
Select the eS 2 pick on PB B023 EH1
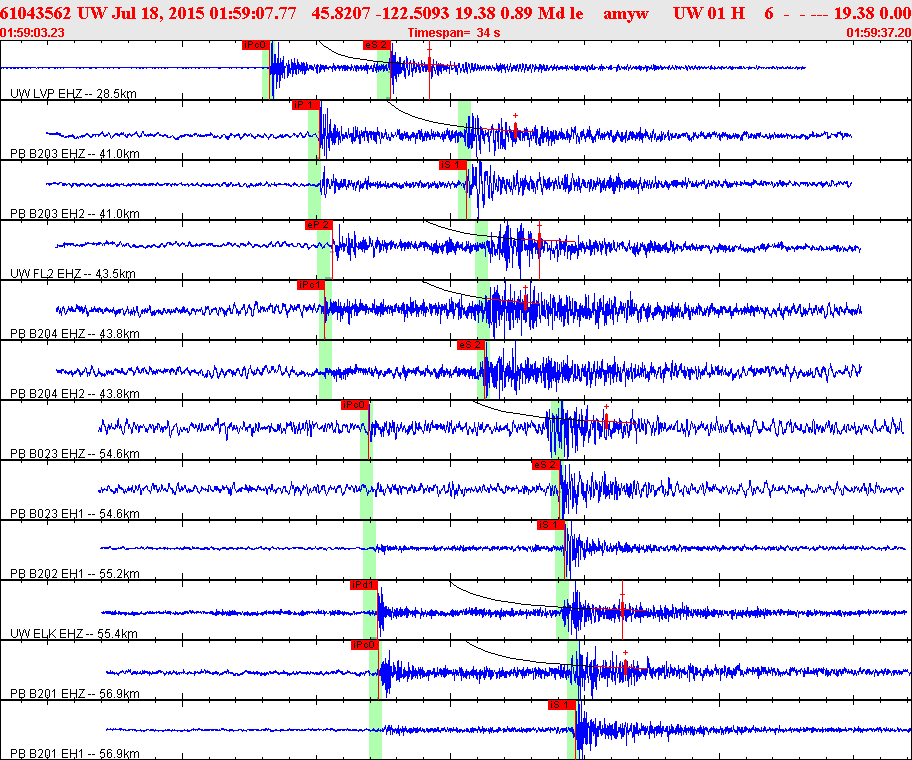coord(546,464)
